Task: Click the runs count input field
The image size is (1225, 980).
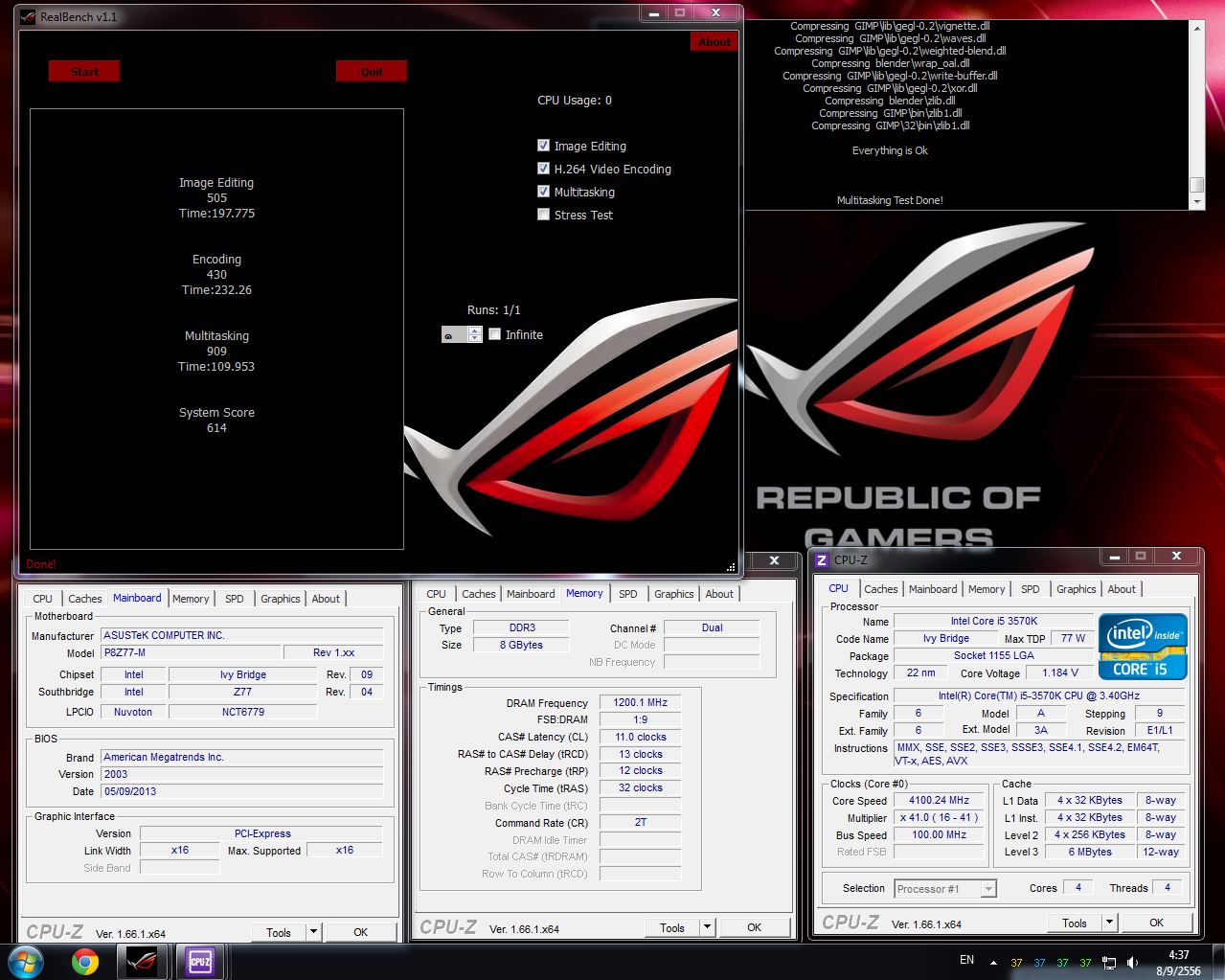Action: tap(454, 334)
